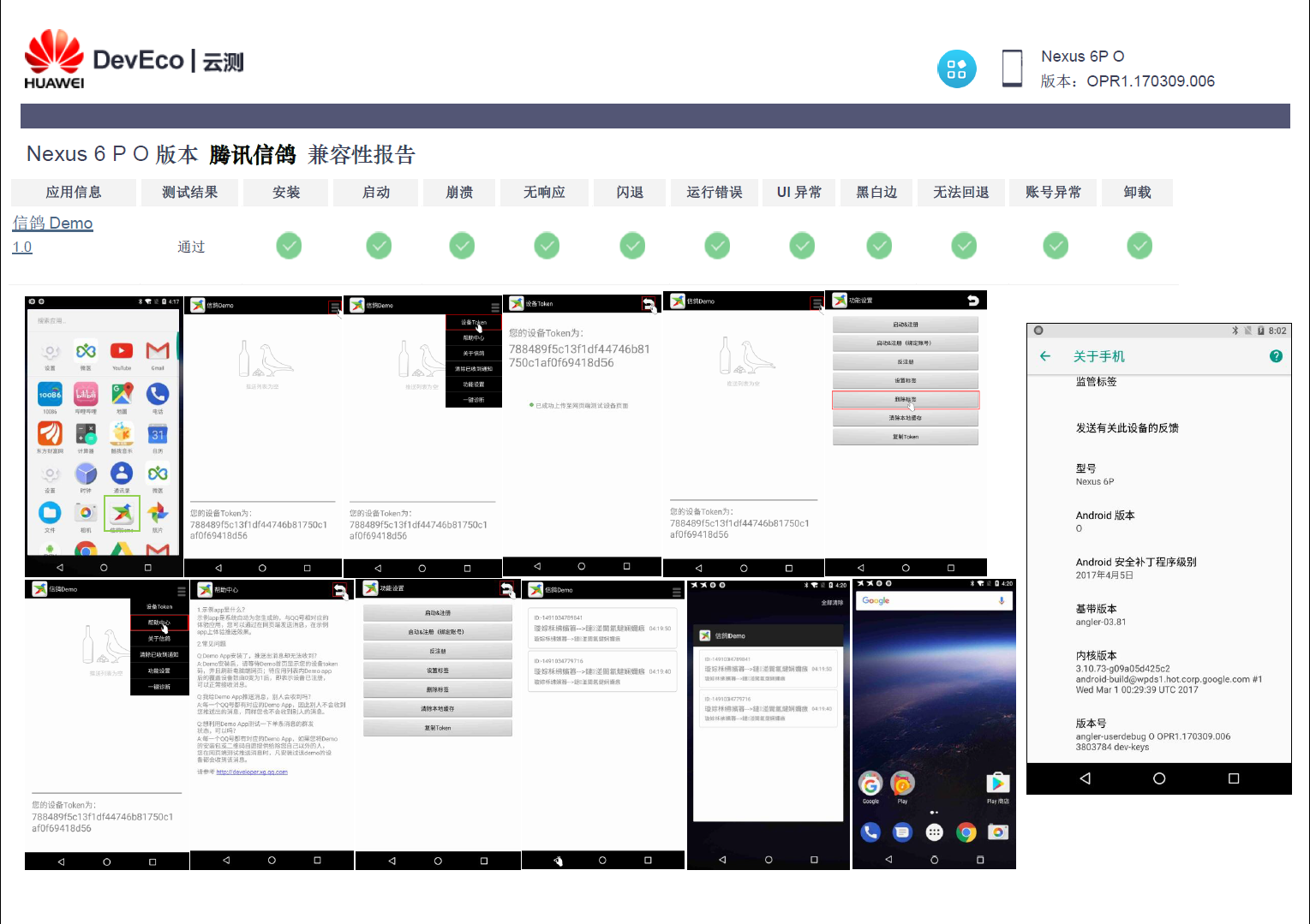Tap the Home circle in 关于手机 navigation bar
The width and height of the screenshot is (1310, 924).
[1159, 778]
